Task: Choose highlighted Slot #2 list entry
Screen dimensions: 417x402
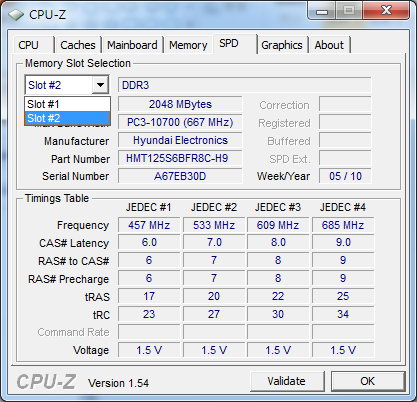Action: click(x=67, y=118)
